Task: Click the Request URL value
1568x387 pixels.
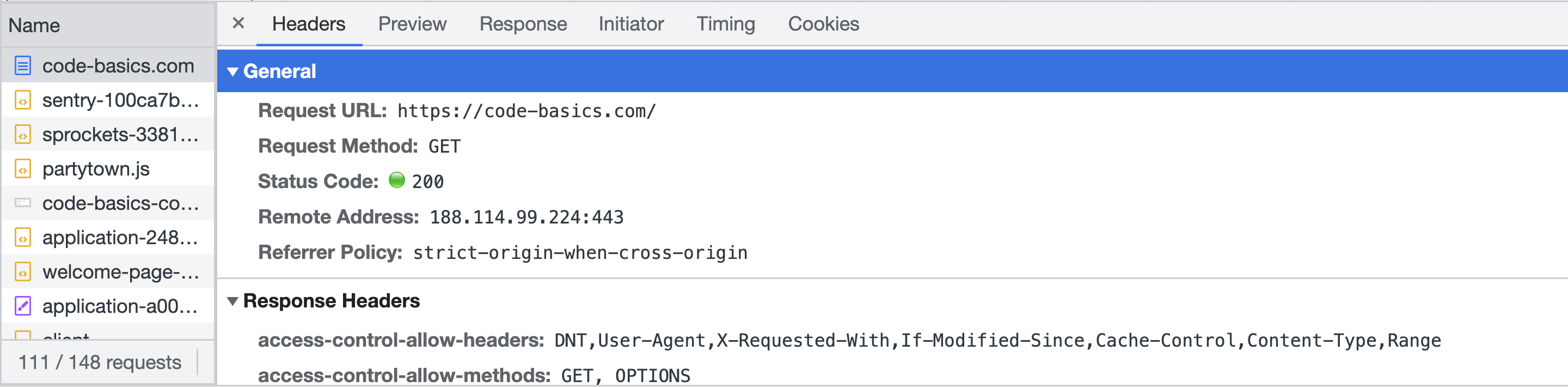Action: [x=526, y=111]
